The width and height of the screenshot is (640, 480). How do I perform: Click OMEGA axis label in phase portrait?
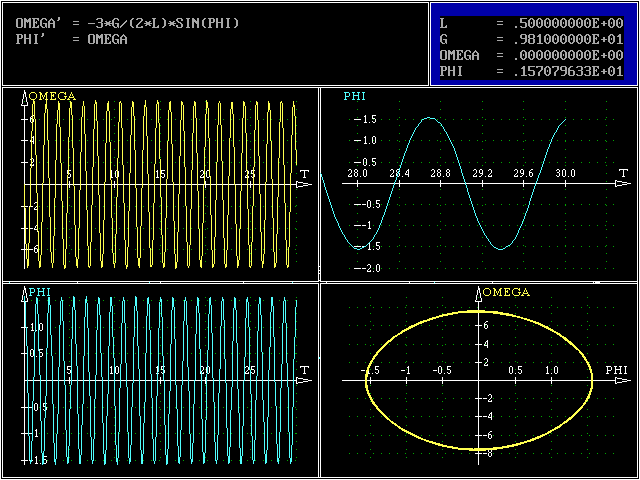(507, 292)
